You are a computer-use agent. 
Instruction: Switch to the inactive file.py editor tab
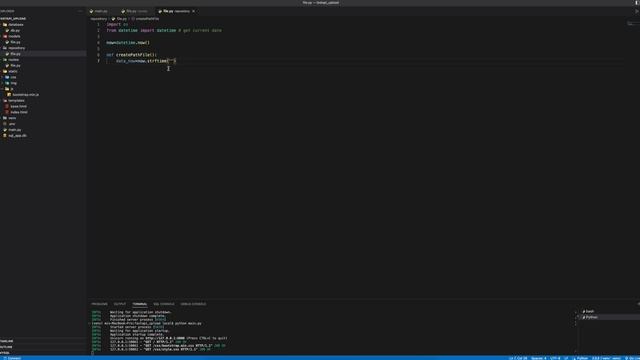[x=137, y=11]
